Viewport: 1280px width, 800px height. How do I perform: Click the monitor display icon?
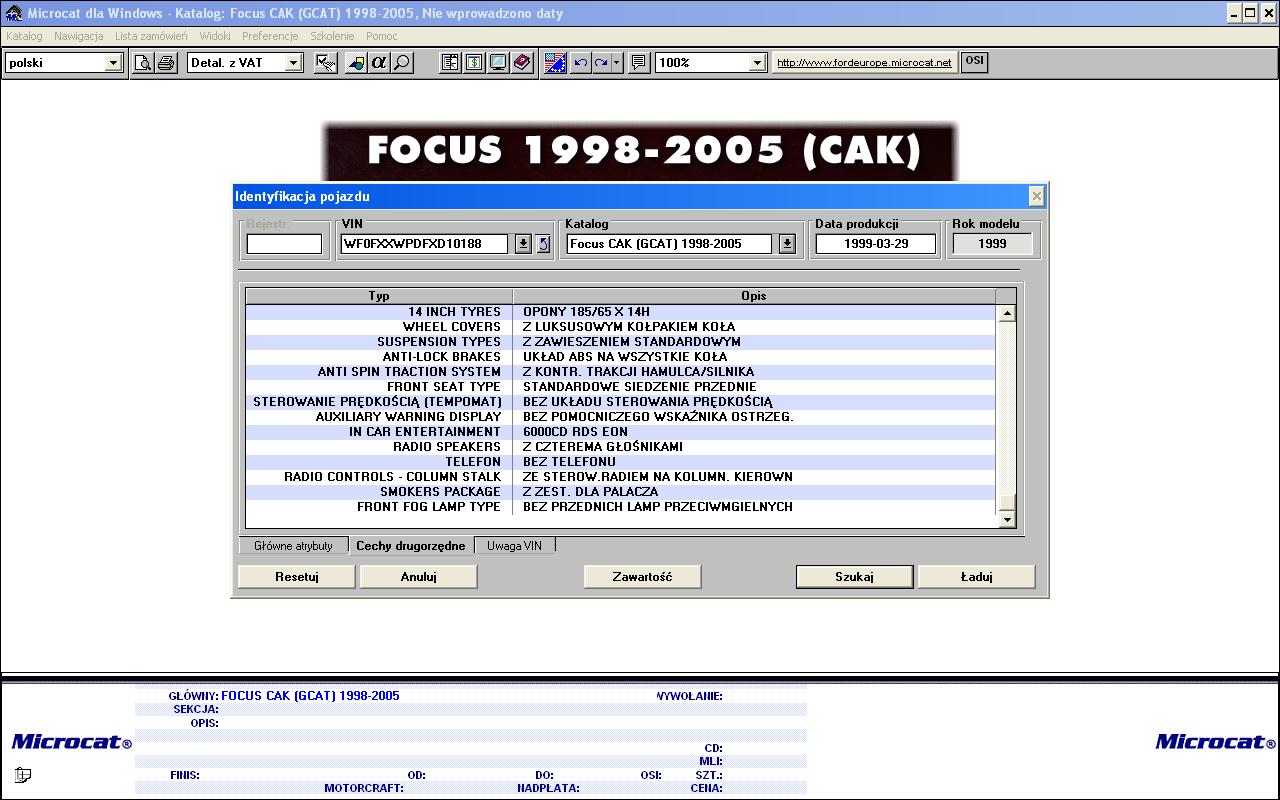[497, 62]
